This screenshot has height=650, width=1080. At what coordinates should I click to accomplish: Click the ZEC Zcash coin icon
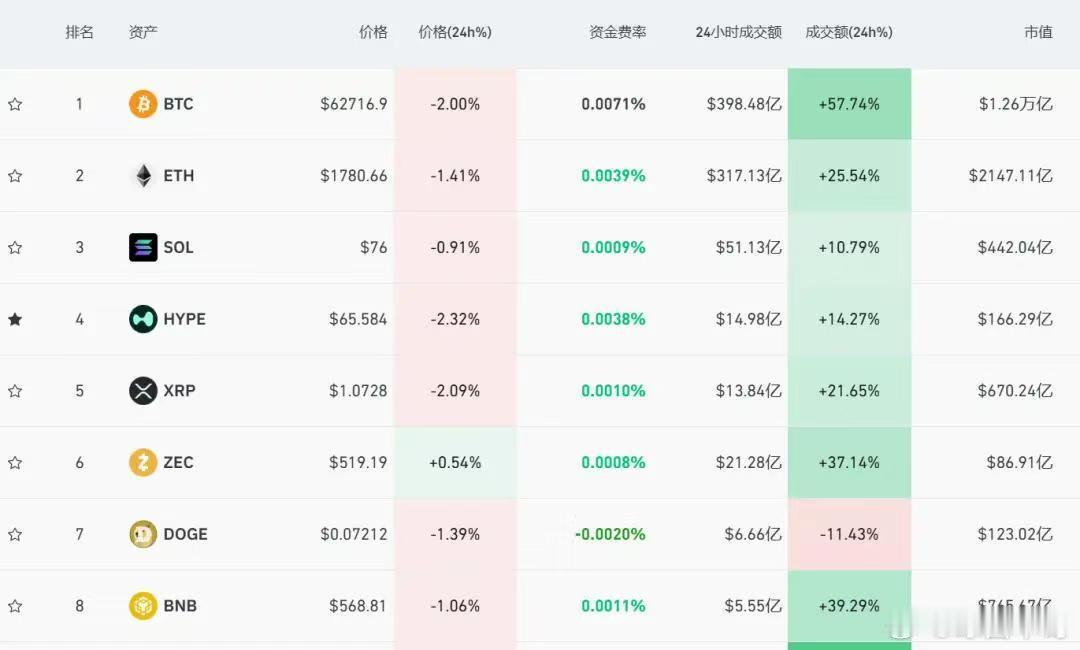(143, 462)
